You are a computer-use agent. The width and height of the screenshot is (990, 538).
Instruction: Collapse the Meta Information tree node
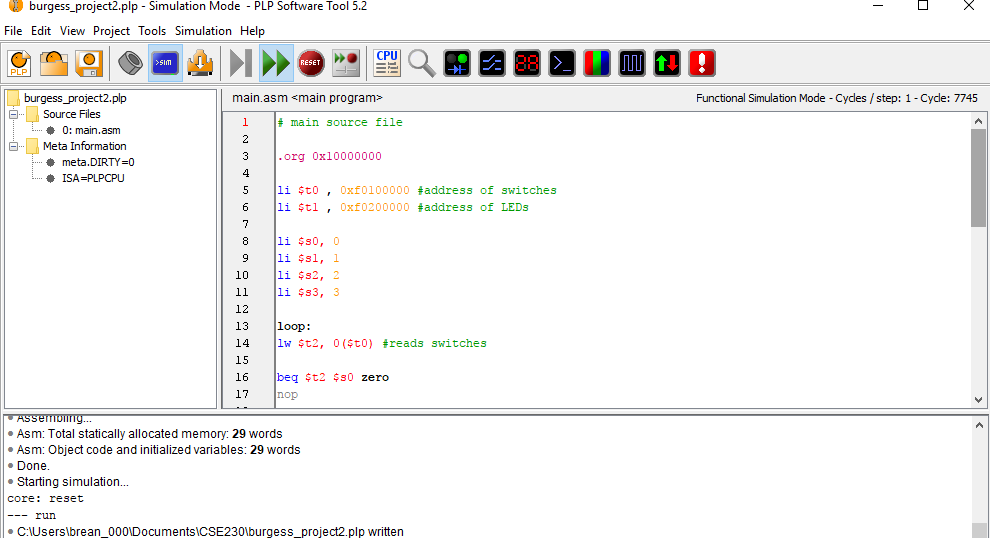[15, 146]
